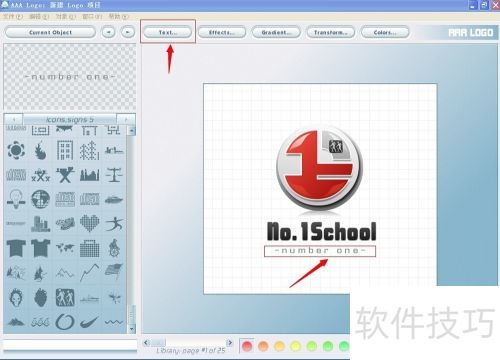This screenshot has width=500, height=360.
Task: Pick the alien face icon
Action: click(16, 297)
